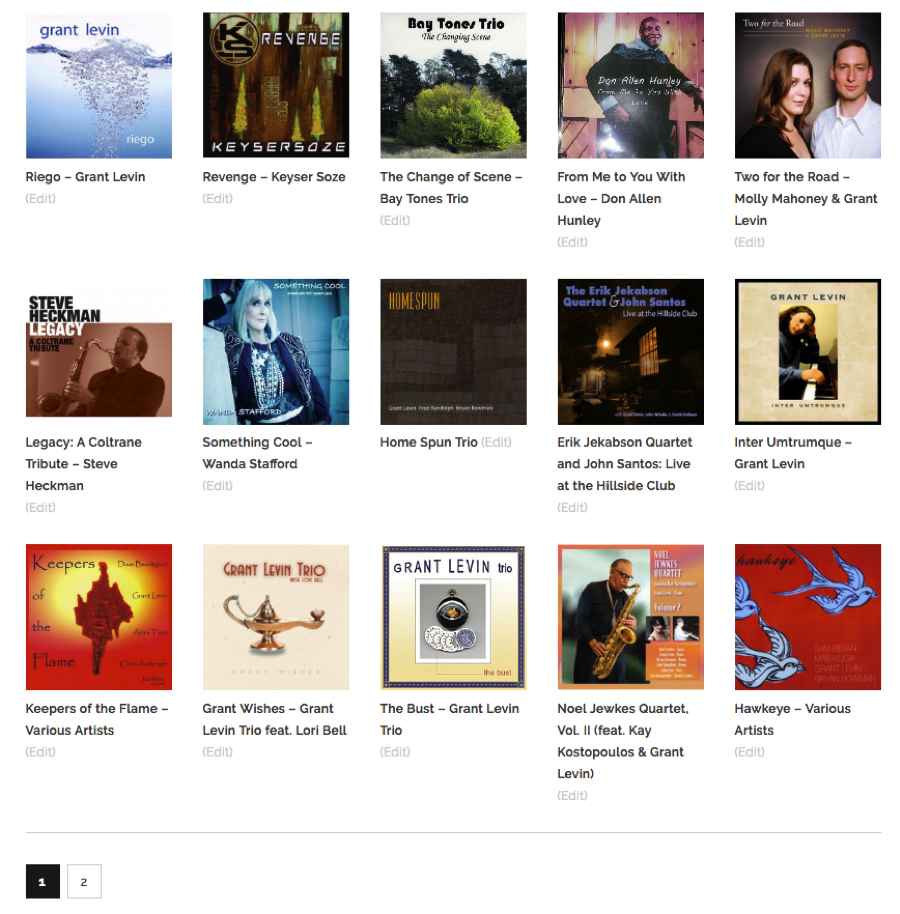Select the current page 1 button

pyautogui.click(x=43, y=881)
